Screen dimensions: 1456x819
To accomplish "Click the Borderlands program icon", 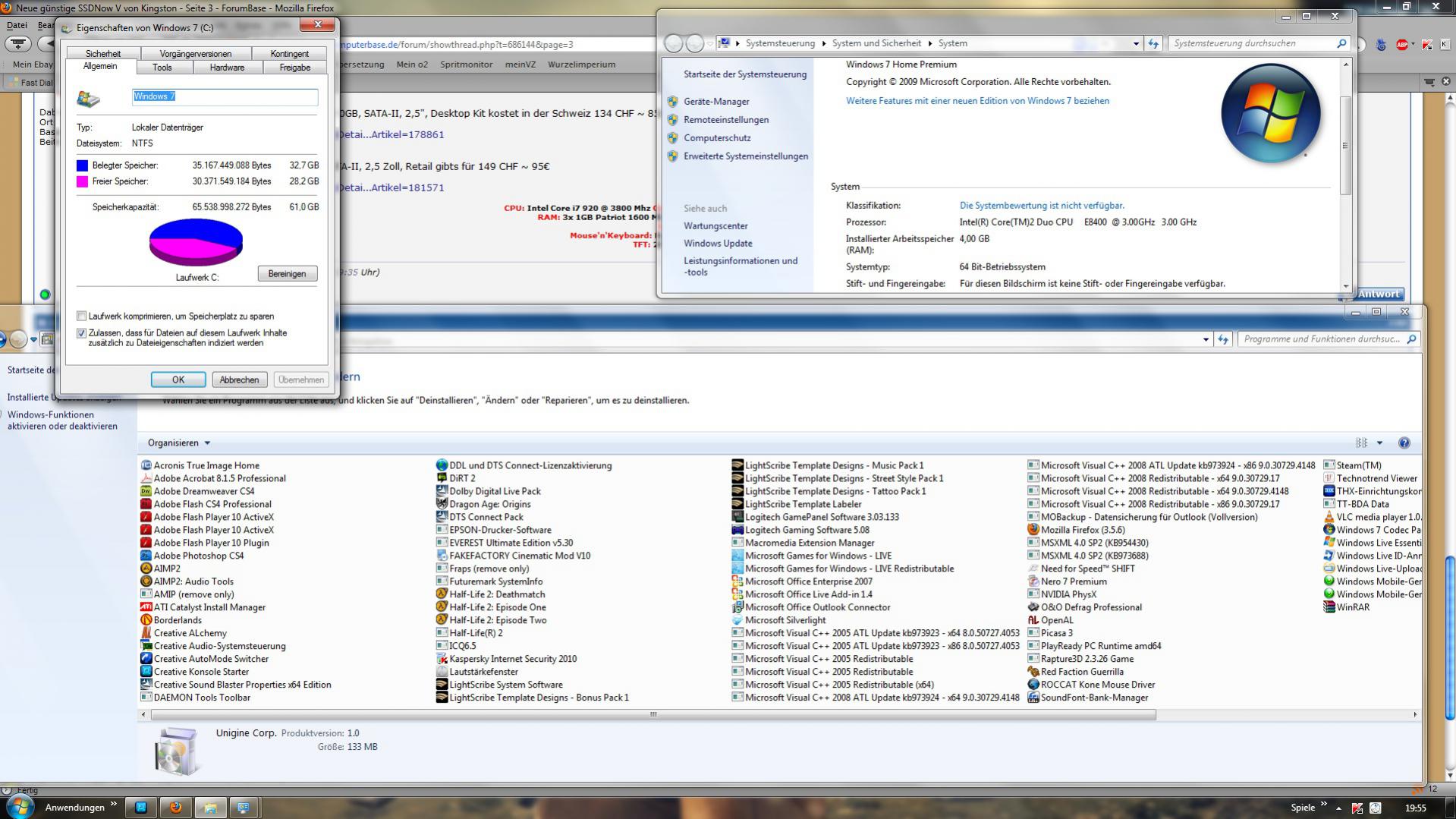I will tap(146, 620).
